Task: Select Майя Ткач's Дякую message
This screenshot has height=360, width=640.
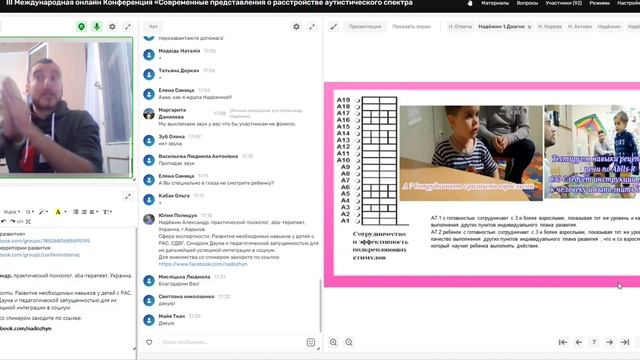Action: (166, 323)
